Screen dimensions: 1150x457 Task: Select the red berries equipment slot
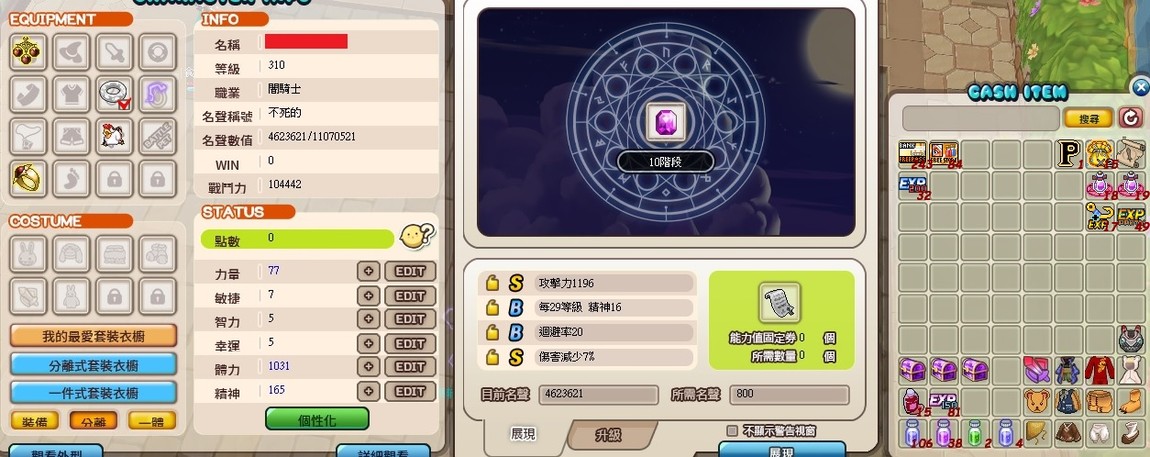(x=29, y=51)
